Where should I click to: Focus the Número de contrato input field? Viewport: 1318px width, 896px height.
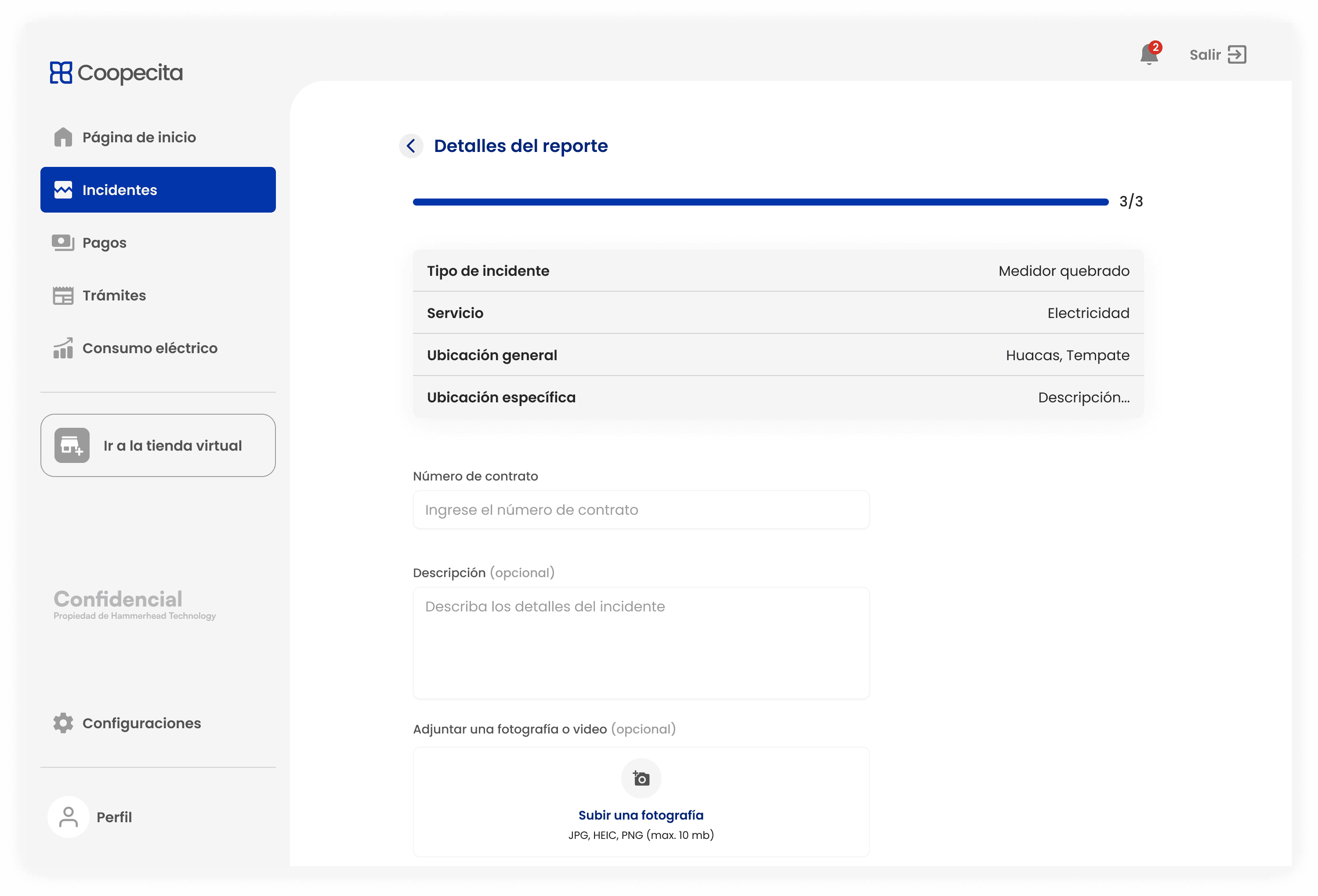[641, 510]
